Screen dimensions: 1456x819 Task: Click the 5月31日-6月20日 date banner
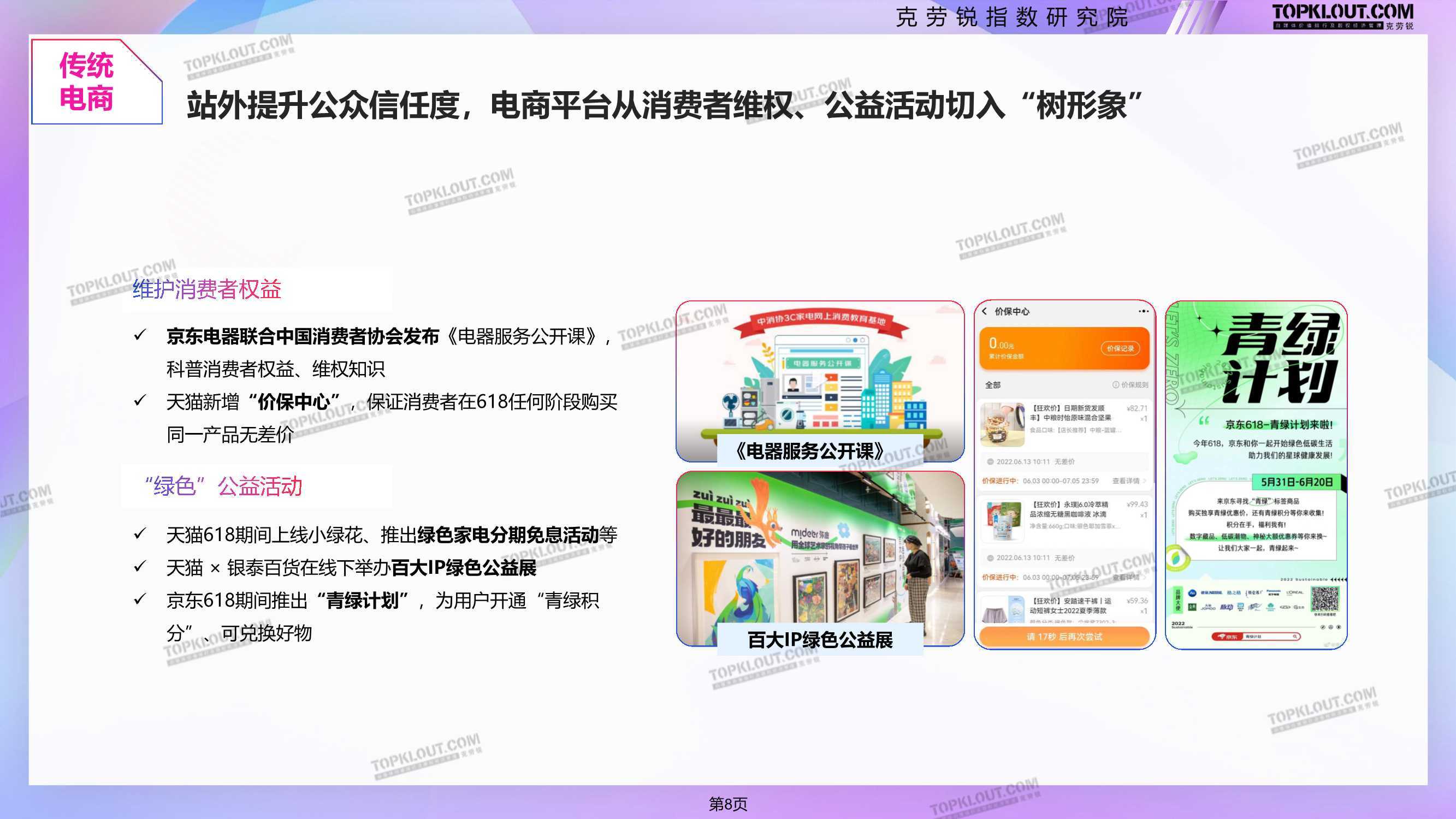tap(1297, 482)
